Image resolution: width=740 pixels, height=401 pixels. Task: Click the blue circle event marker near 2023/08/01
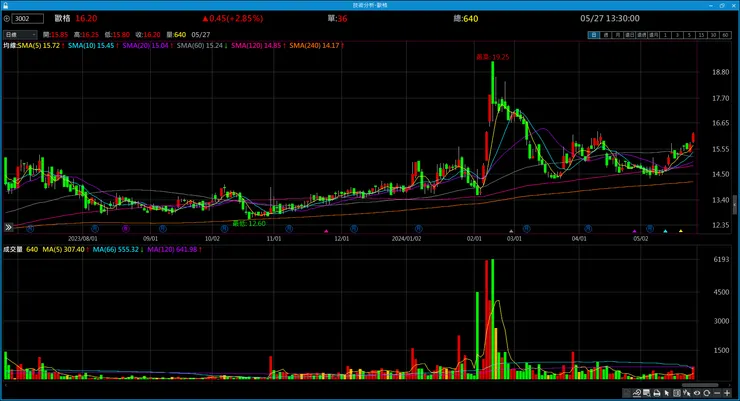tap(95, 229)
